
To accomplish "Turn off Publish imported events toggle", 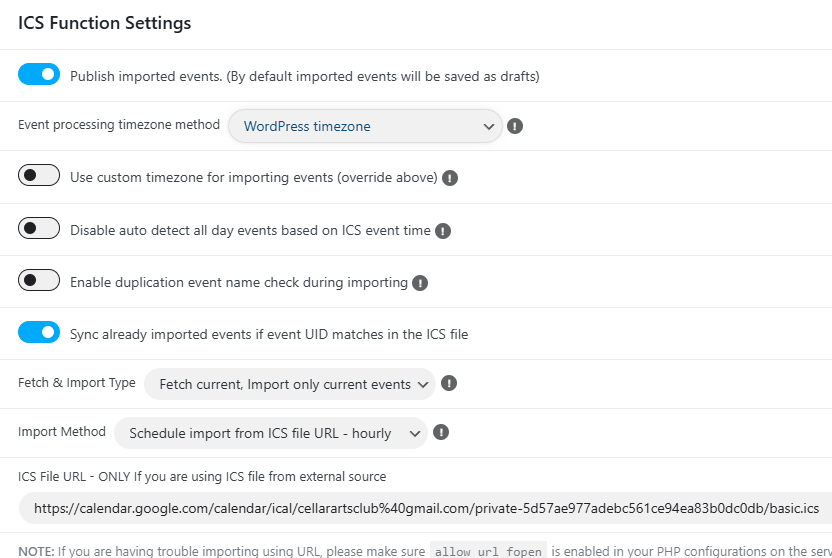I will click(x=39, y=74).
